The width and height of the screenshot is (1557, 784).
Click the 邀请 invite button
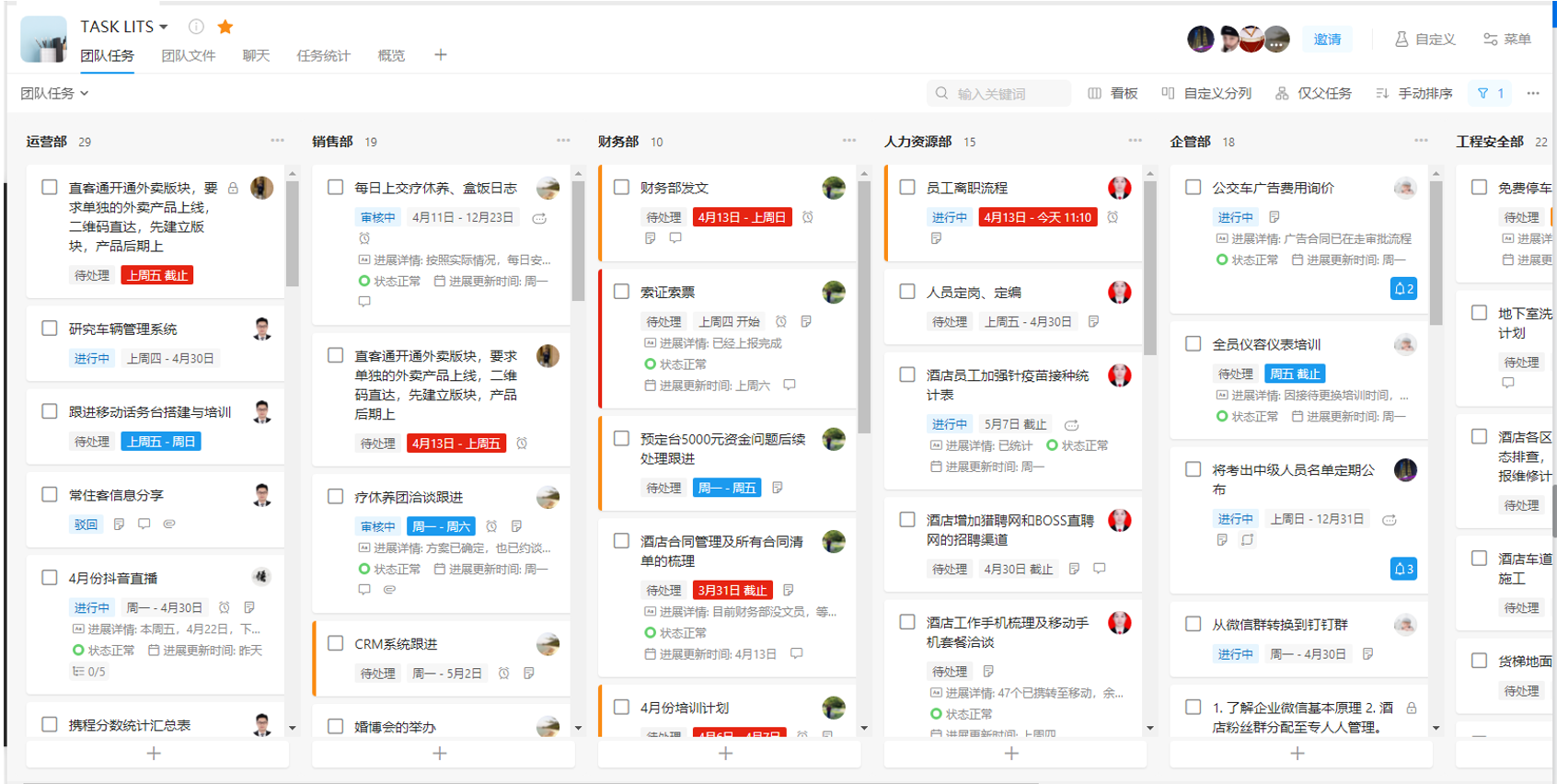[1327, 40]
